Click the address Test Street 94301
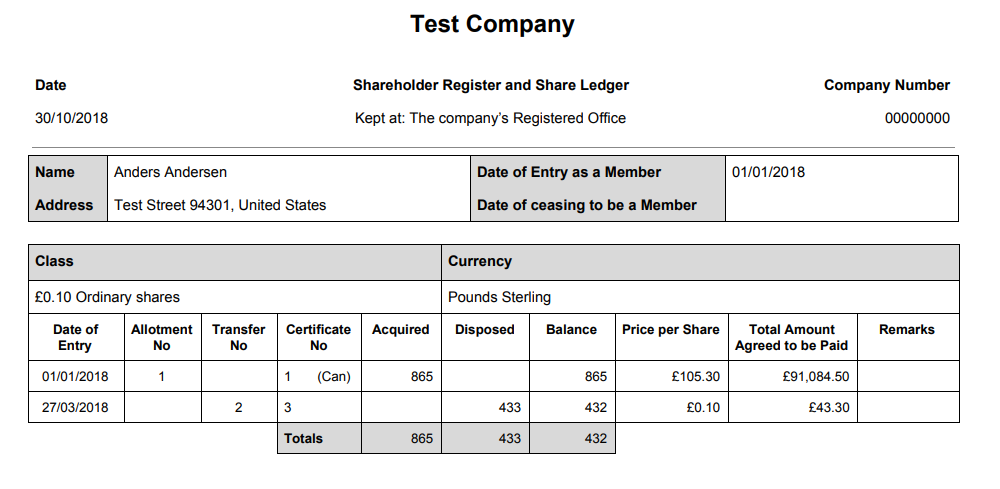Image resolution: width=1000 pixels, height=489 pixels. [220, 205]
